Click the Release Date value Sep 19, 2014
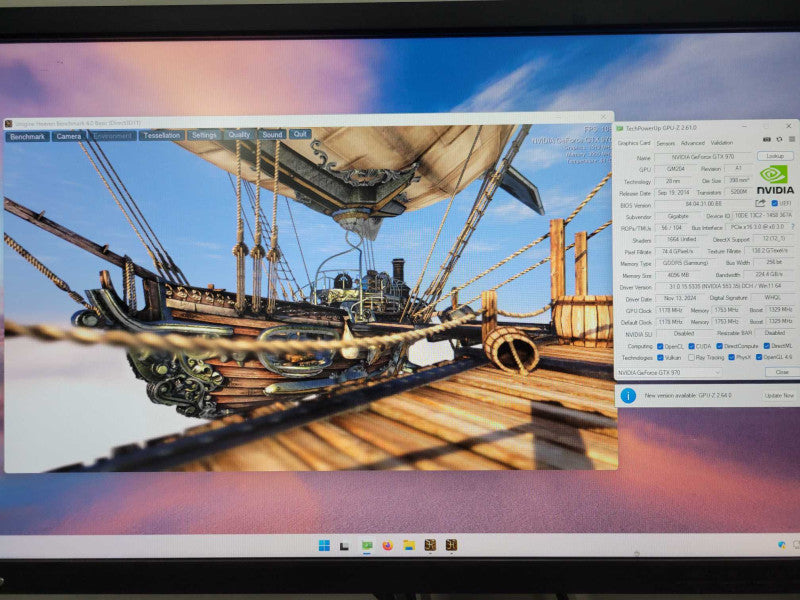 point(673,193)
